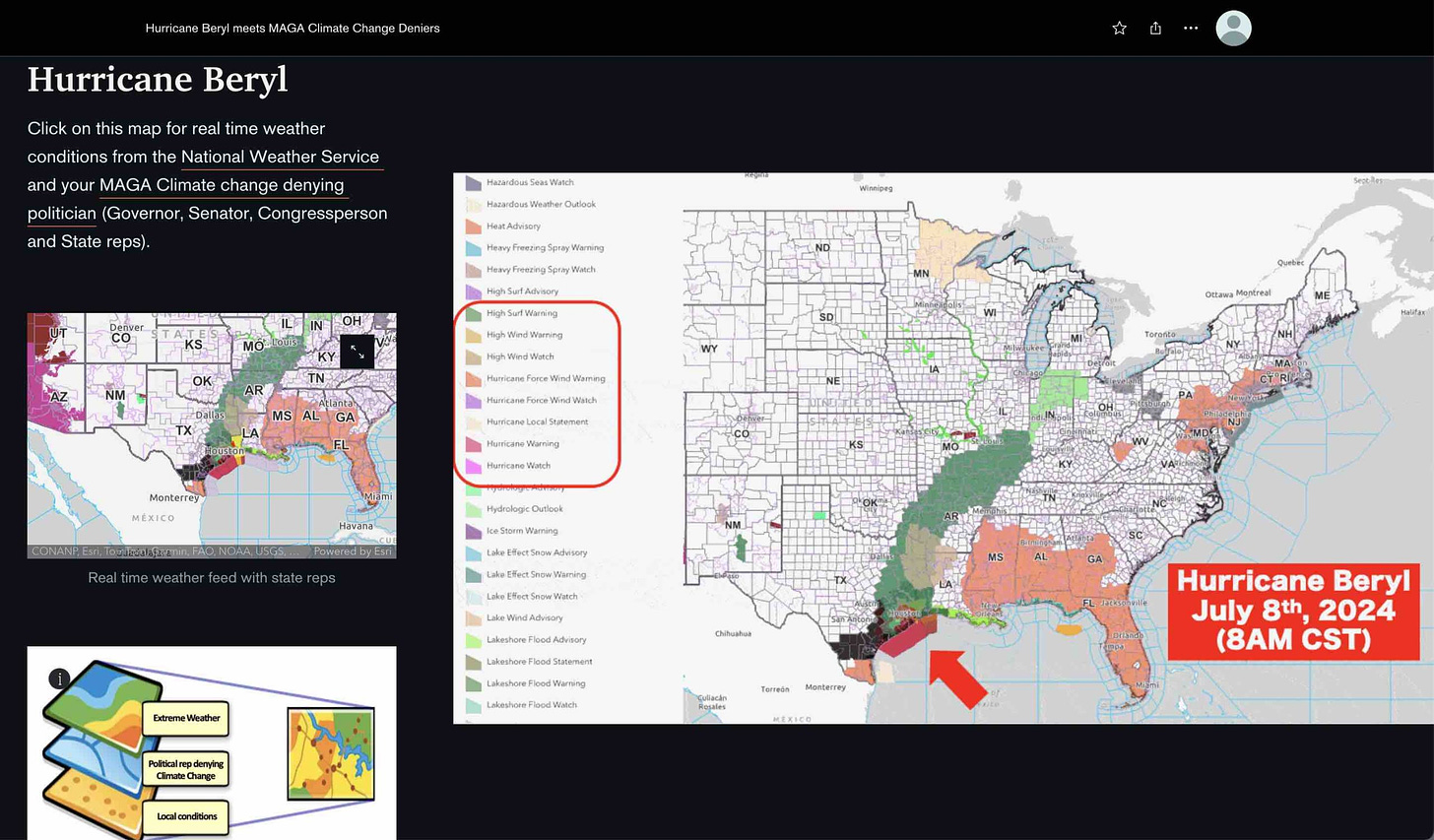Click the High Wind Watch legend entry
1434x840 pixels.
pos(509,356)
